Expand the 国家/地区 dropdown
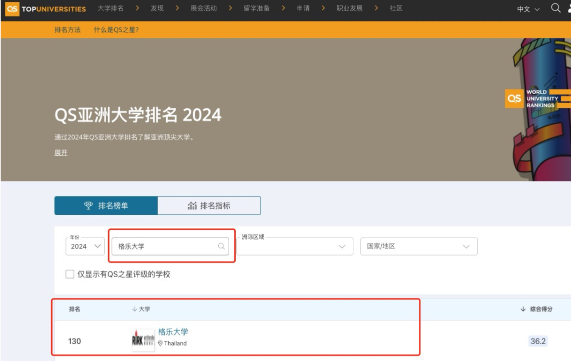The height and width of the screenshot is (361, 571). (x=419, y=246)
